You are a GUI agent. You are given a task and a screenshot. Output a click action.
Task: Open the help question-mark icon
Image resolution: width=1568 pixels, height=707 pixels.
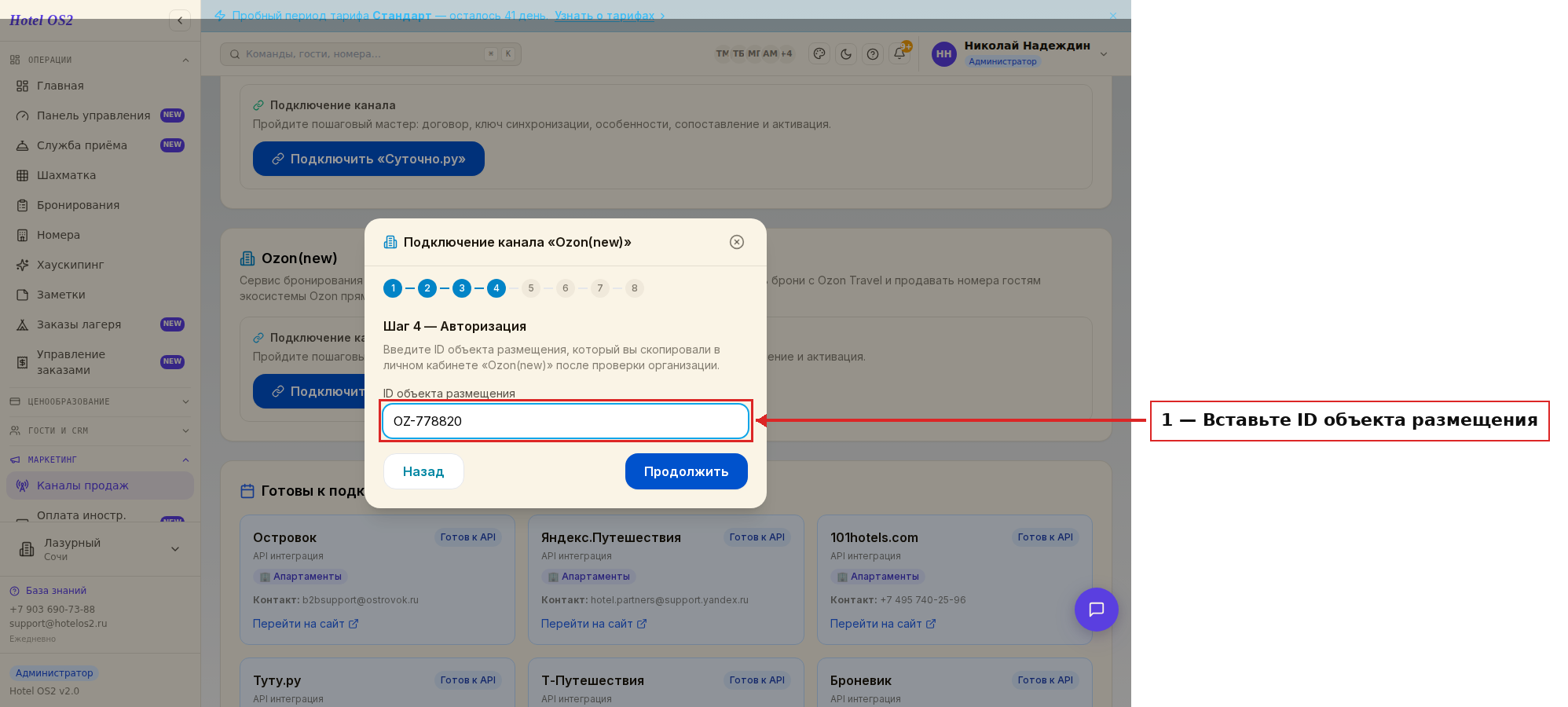point(873,54)
